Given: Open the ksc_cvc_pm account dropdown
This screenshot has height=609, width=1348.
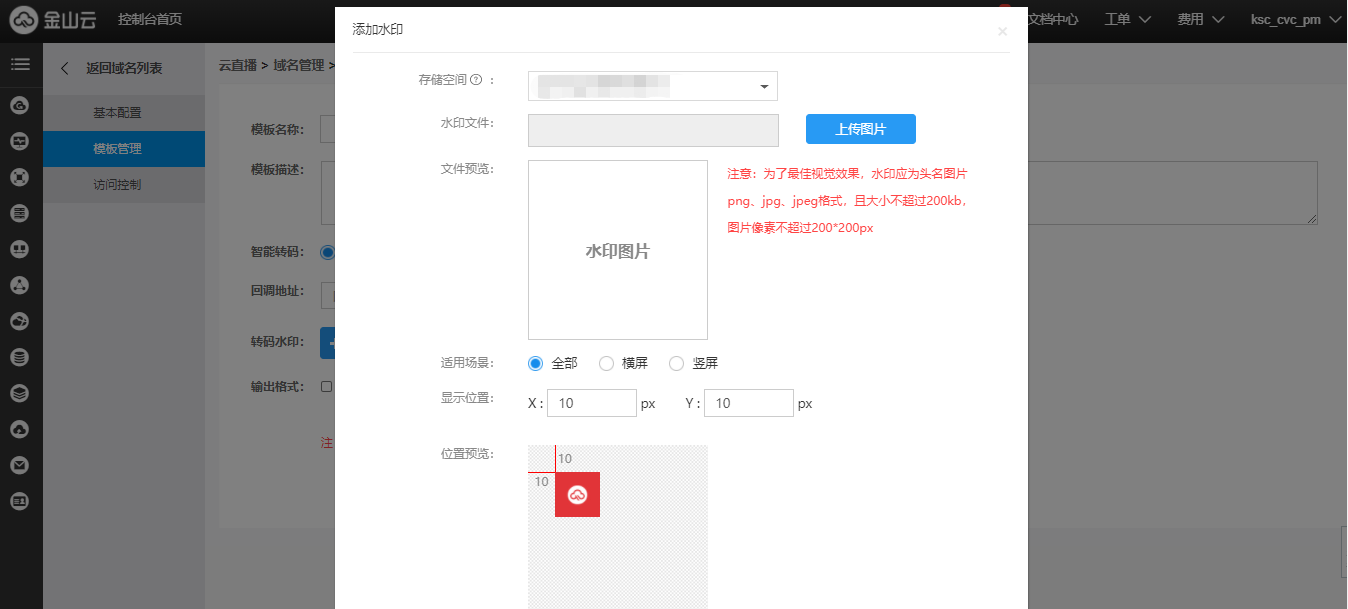Looking at the screenshot, I should pos(1295,20).
